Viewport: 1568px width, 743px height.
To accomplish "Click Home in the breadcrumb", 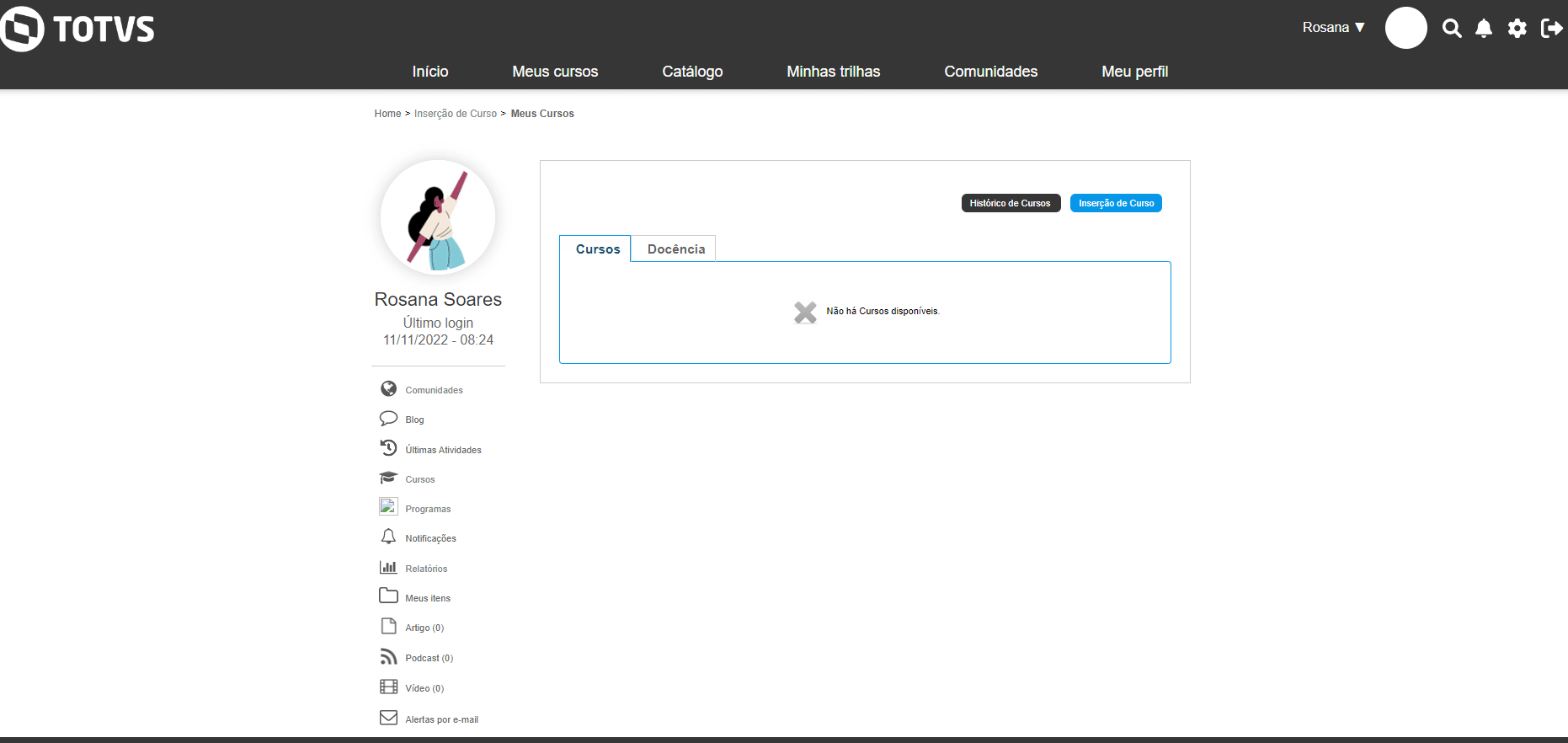I will (x=387, y=114).
